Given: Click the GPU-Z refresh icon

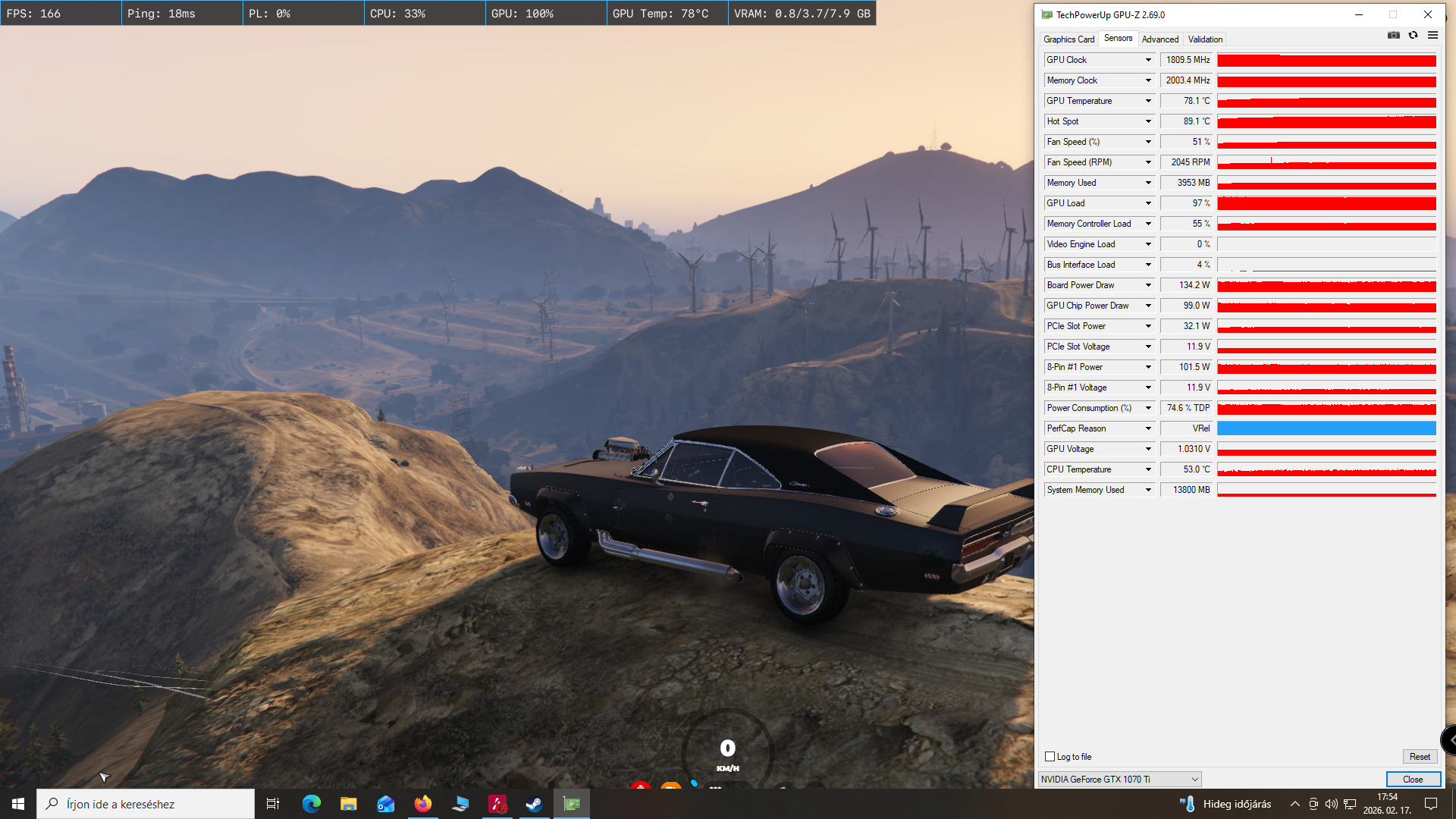Looking at the screenshot, I should (1413, 35).
